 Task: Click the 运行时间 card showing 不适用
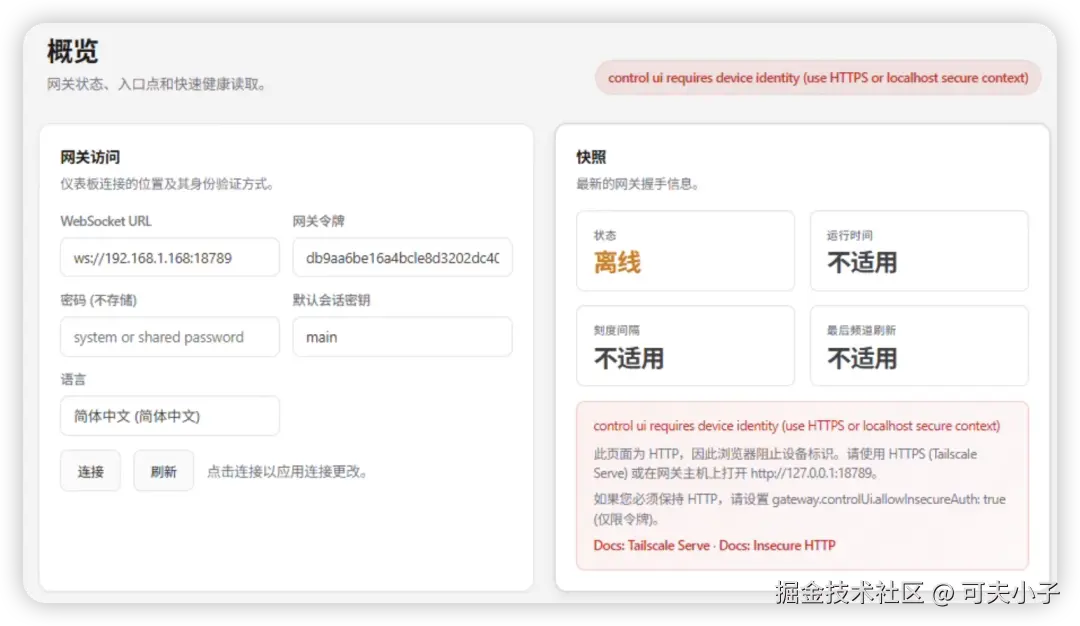[919, 251]
